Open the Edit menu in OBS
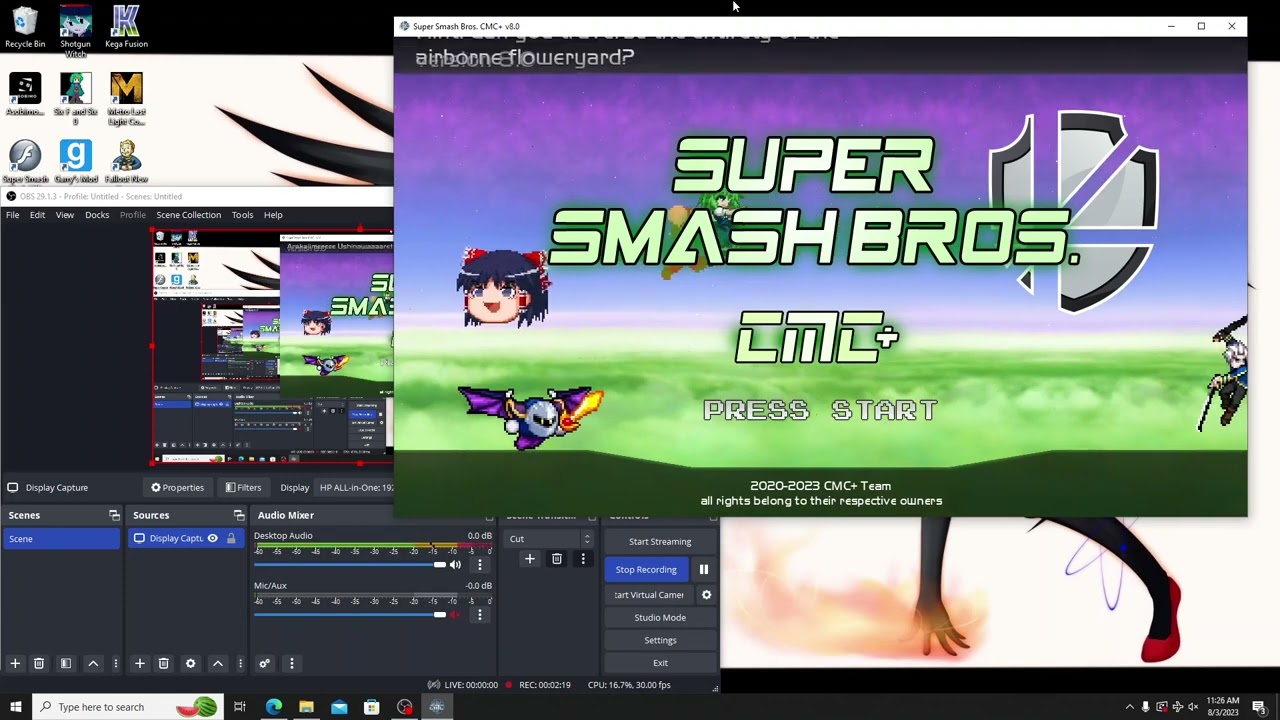1280x720 pixels. [37, 215]
